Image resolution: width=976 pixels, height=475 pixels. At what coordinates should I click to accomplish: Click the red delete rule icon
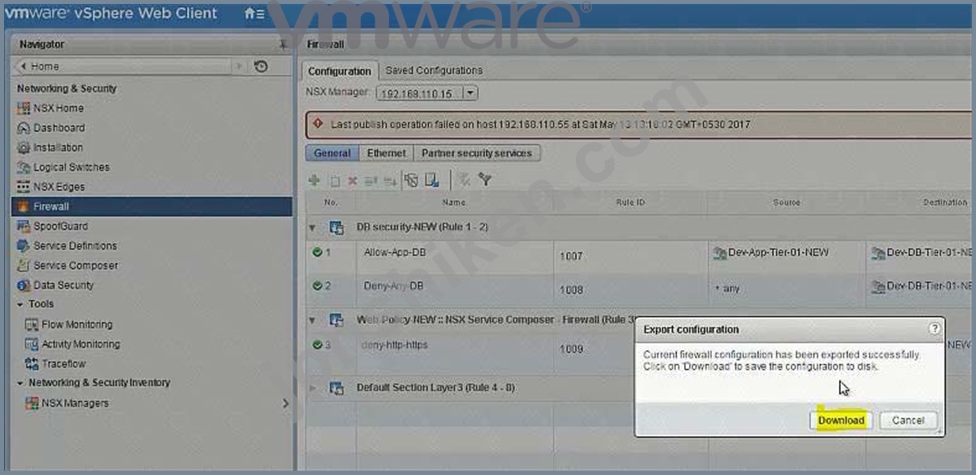(x=352, y=181)
